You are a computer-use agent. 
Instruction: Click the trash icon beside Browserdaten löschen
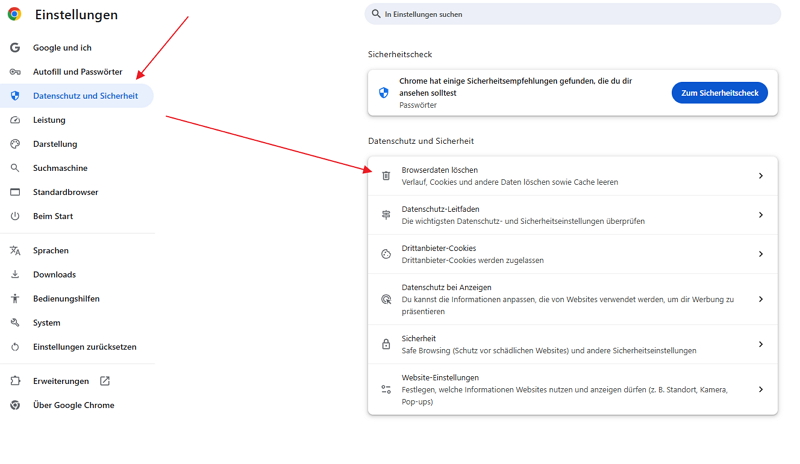(x=386, y=176)
